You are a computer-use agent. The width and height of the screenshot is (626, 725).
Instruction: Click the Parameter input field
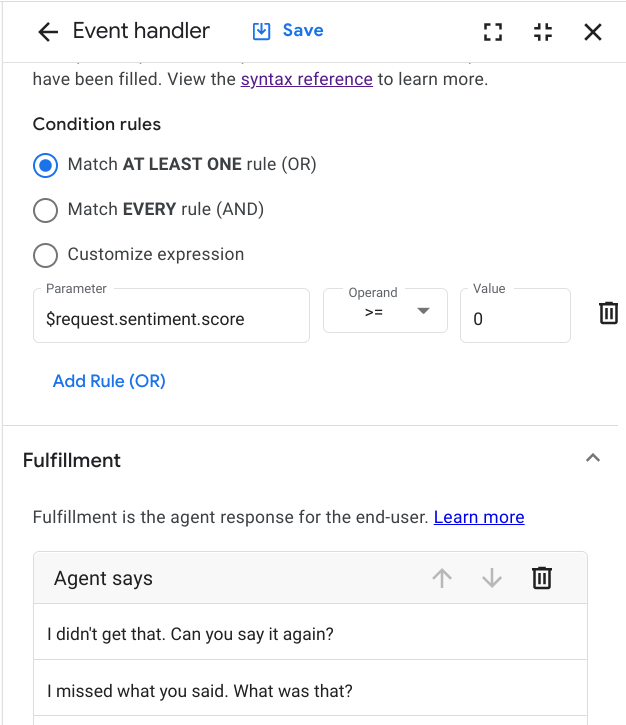click(x=171, y=319)
